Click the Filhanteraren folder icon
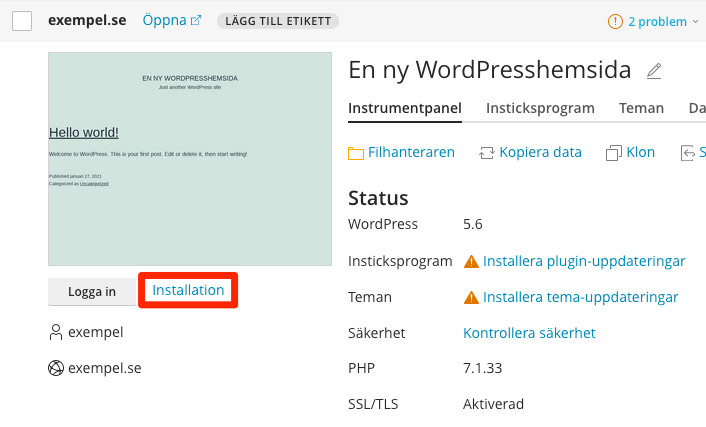 (355, 153)
